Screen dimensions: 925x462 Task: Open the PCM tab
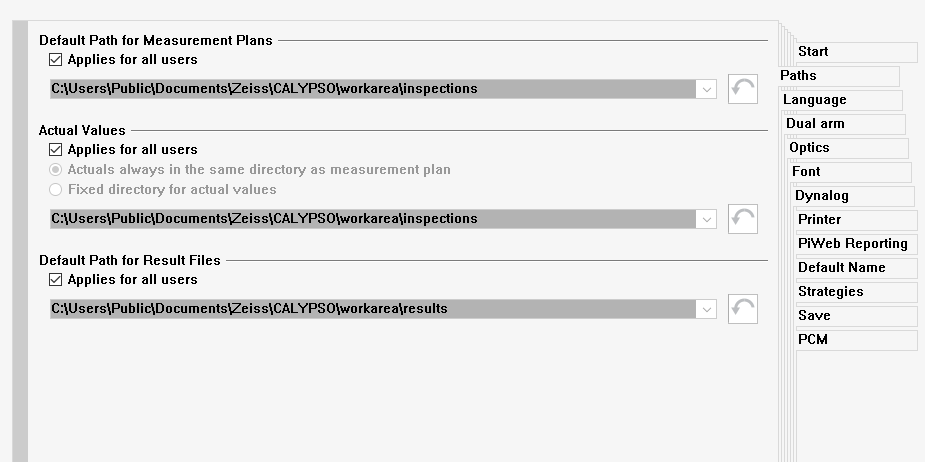pos(813,340)
